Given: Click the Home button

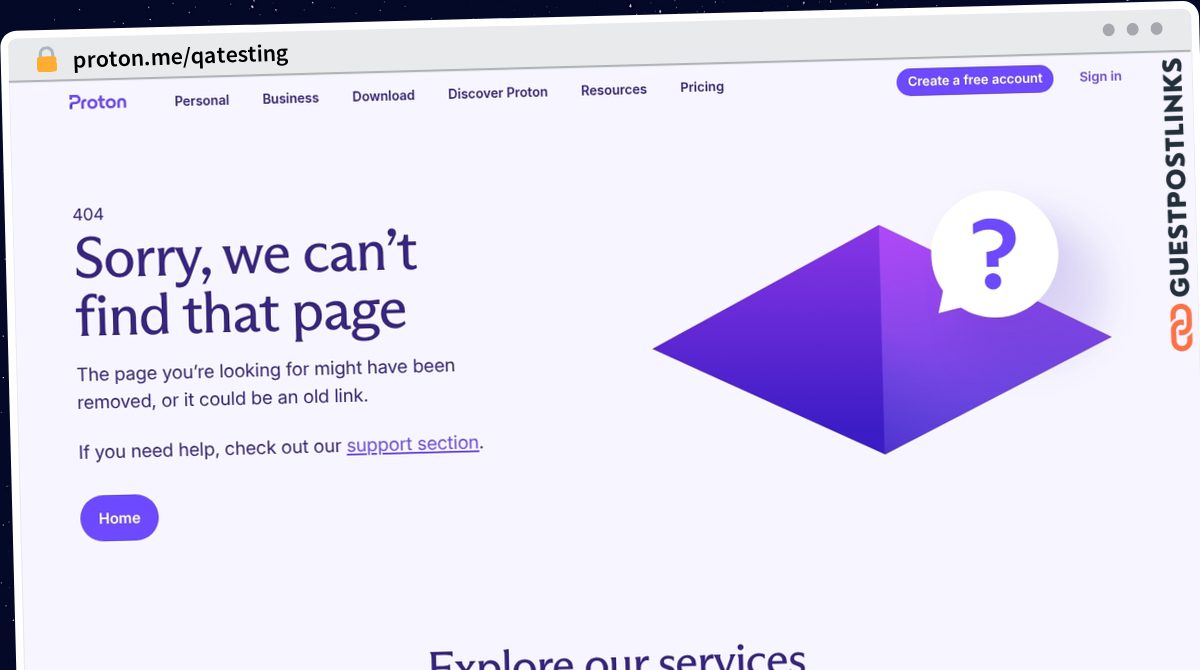Looking at the screenshot, I should 119,518.
